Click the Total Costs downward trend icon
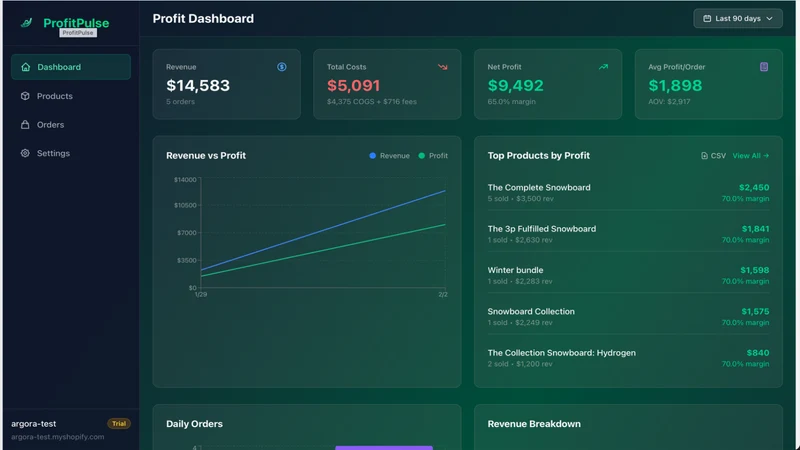This screenshot has width=800, height=450. (x=442, y=67)
